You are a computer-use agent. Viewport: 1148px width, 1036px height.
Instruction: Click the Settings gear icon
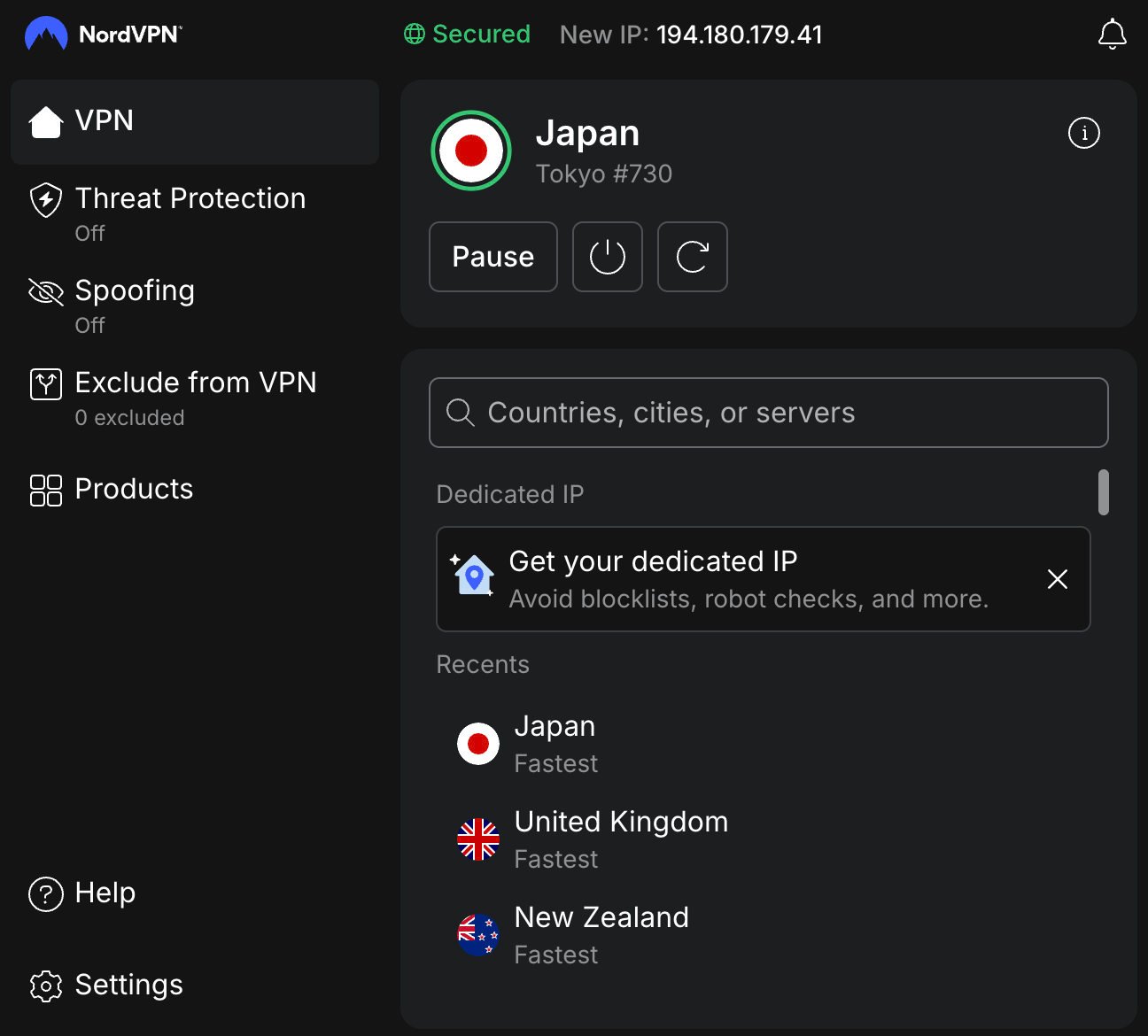[46, 986]
